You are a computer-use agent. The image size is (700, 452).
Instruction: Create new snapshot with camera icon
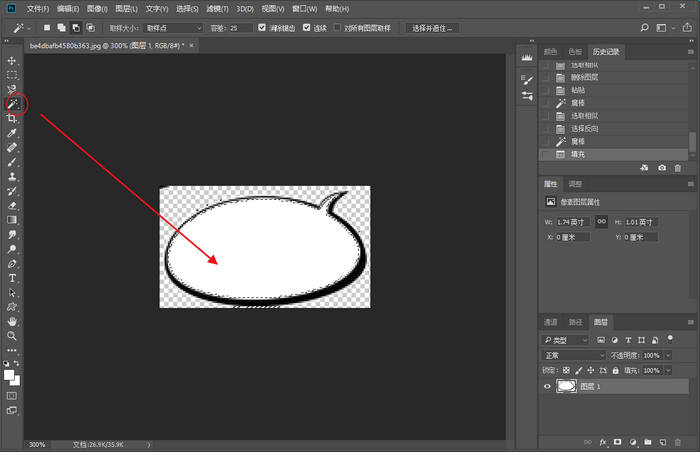point(662,168)
